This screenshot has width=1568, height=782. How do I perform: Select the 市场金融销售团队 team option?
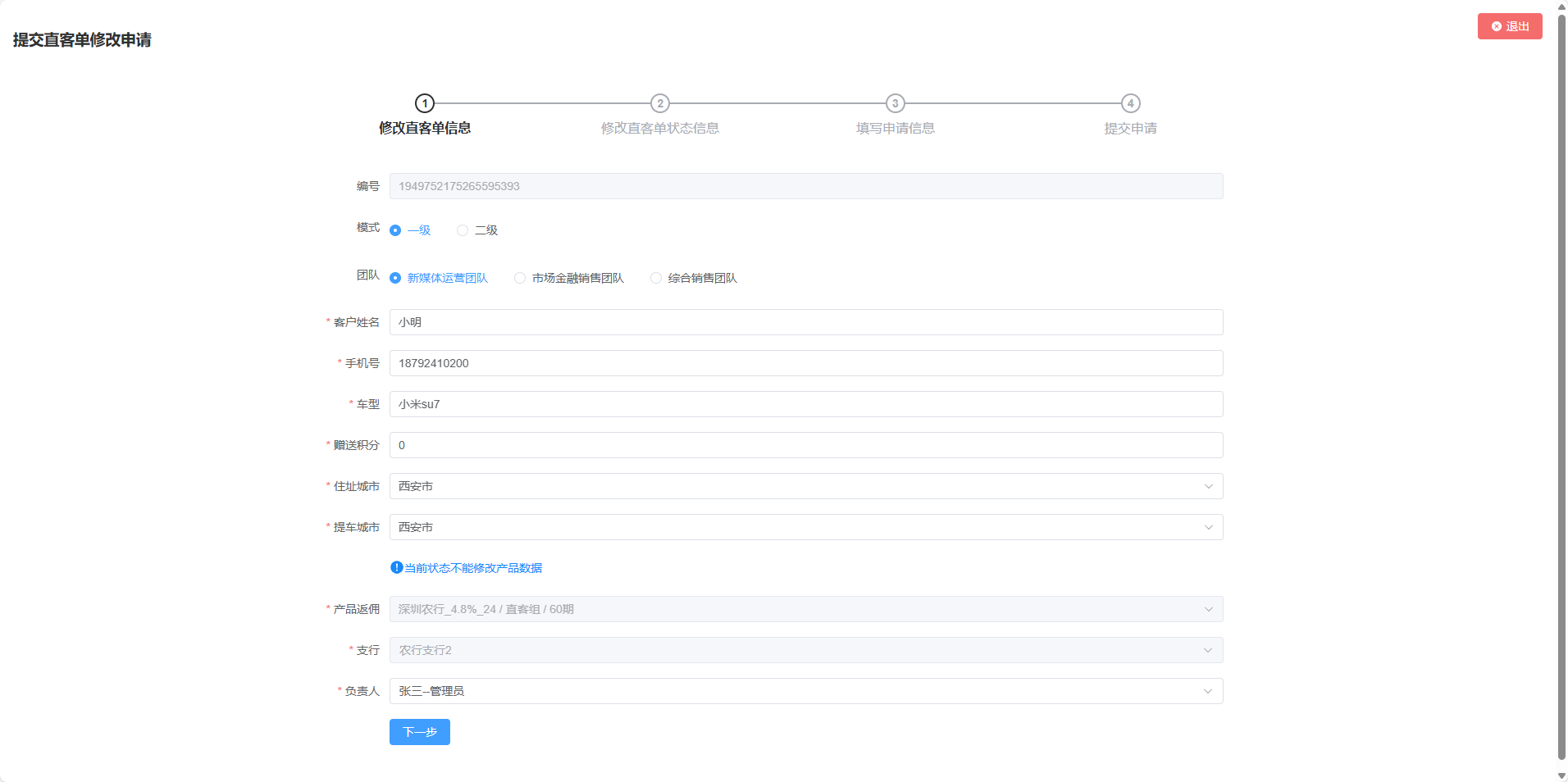point(520,278)
